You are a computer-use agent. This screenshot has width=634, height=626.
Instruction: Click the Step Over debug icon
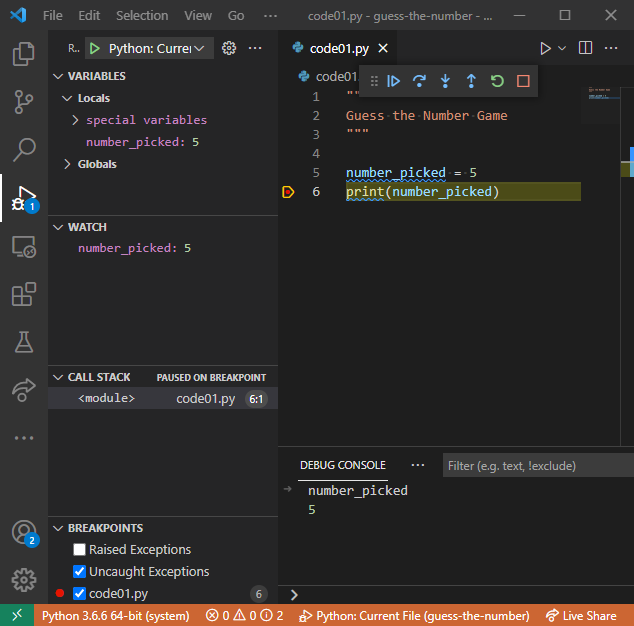tap(420, 81)
